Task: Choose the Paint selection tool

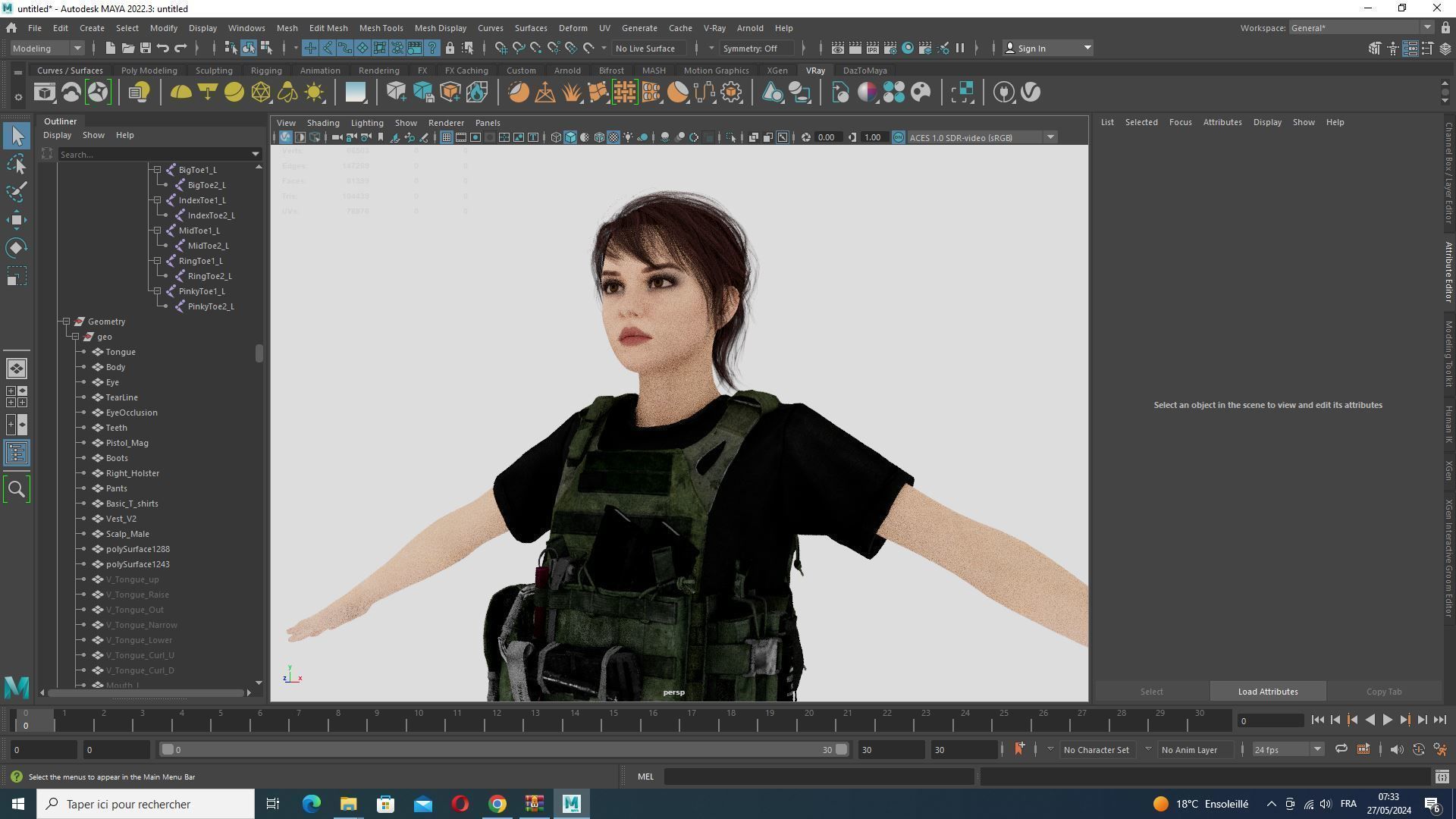Action: (17, 191)
